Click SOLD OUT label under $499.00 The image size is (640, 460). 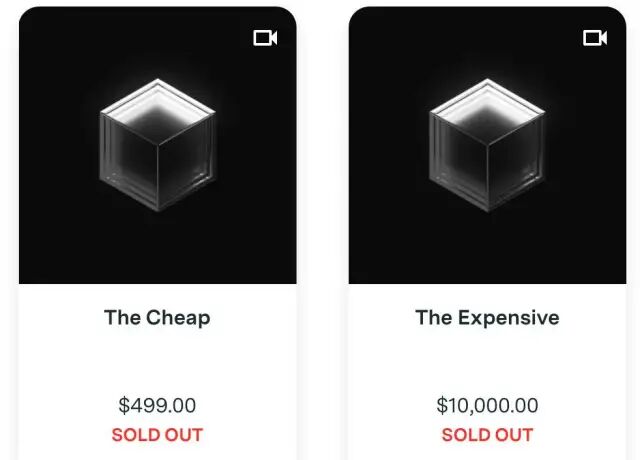tap(157, 435)
